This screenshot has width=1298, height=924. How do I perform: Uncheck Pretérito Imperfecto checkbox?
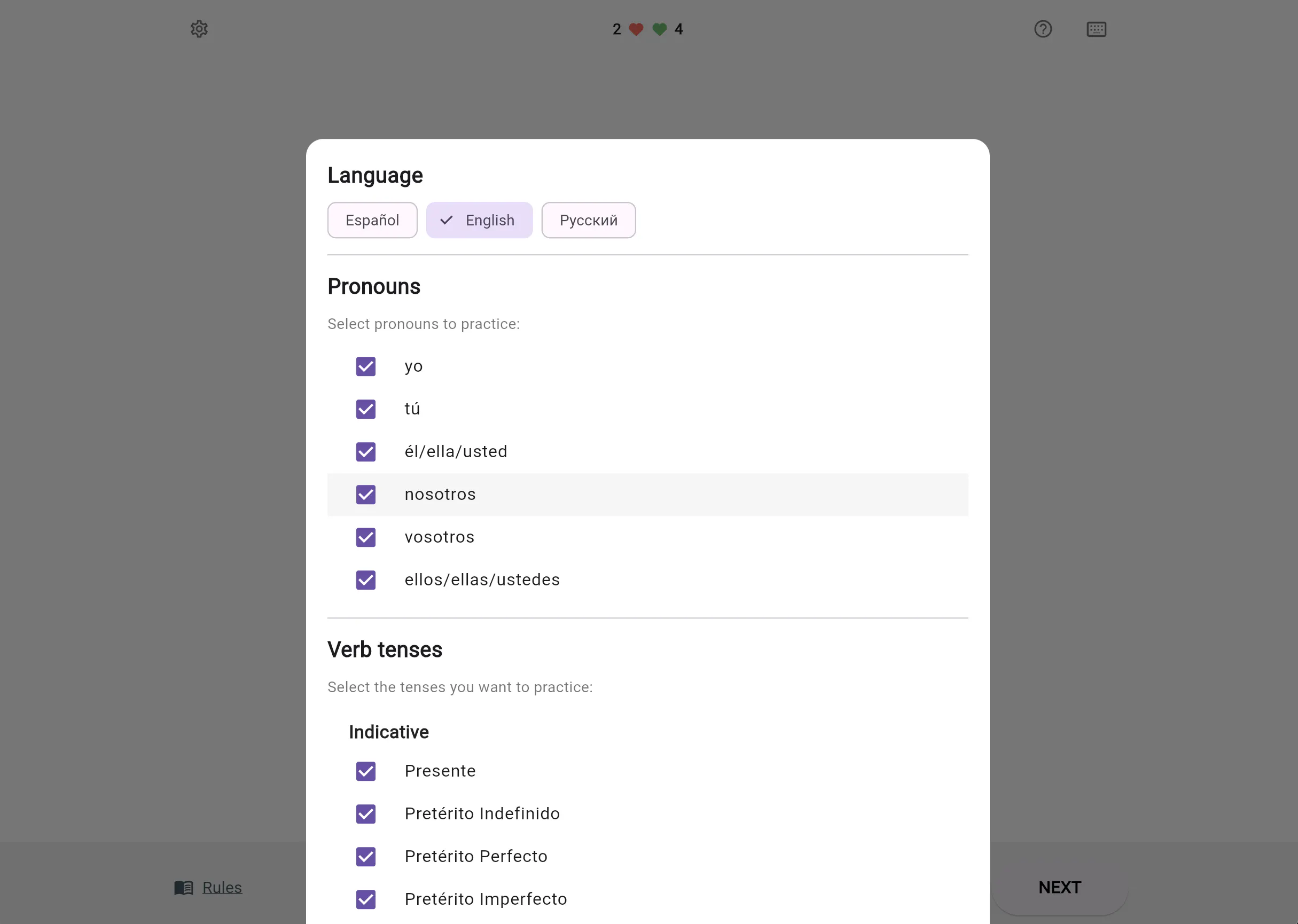point(366,899)
